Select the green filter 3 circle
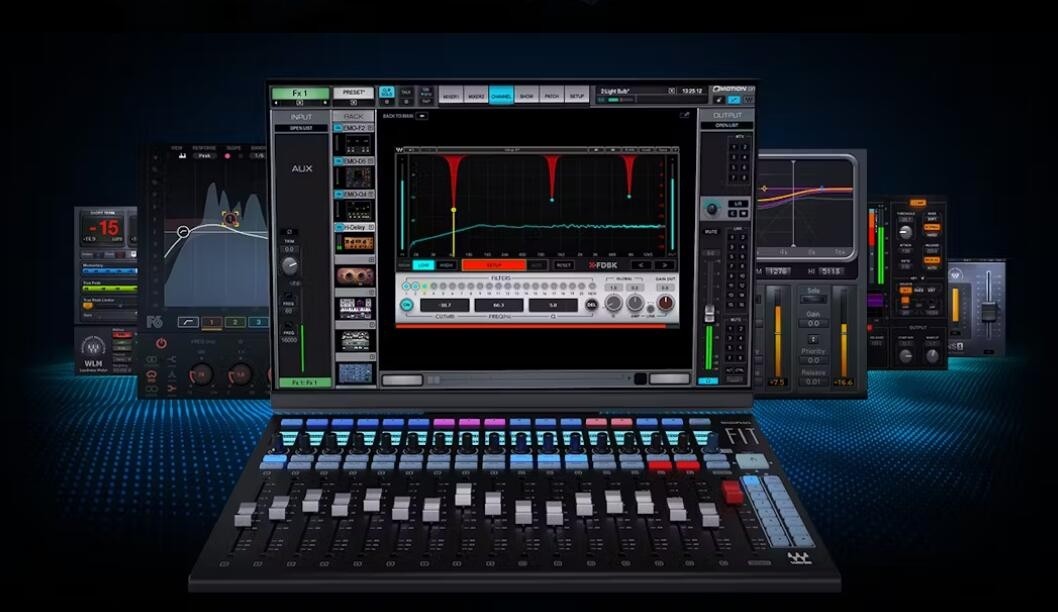 (x=423, y=287)
